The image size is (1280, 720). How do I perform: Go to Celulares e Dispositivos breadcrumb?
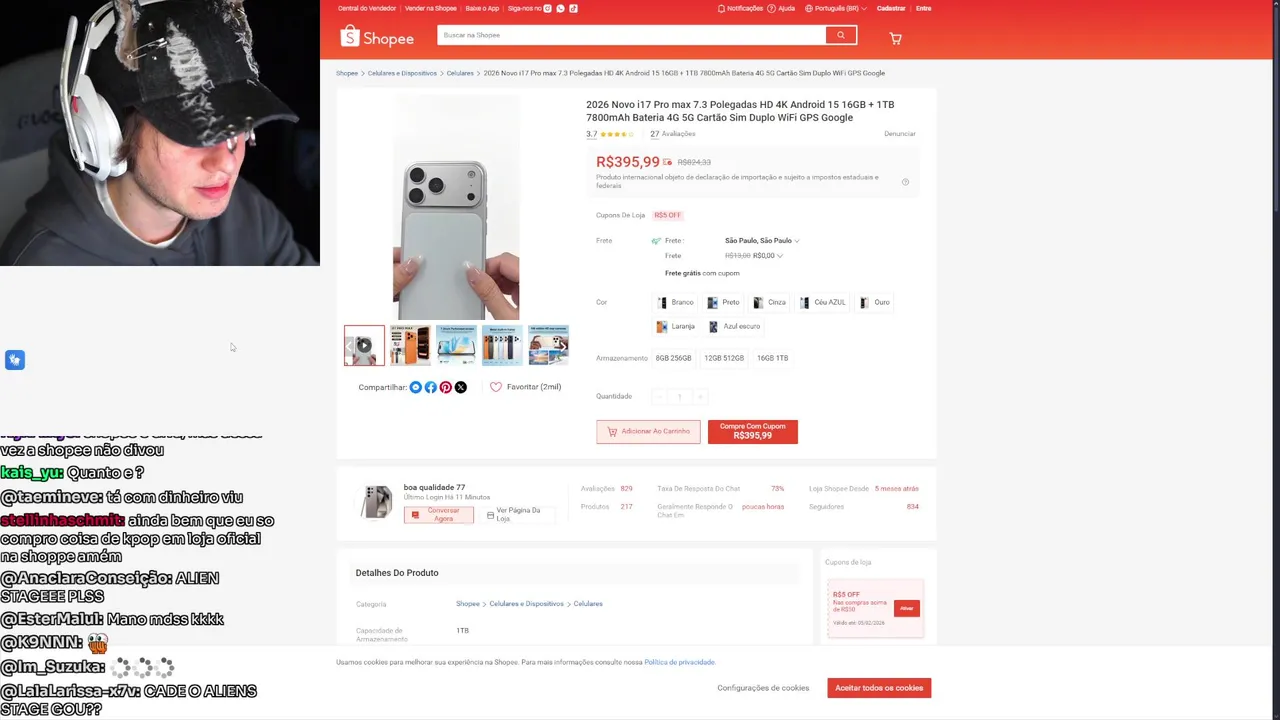[x=402, y=73]
